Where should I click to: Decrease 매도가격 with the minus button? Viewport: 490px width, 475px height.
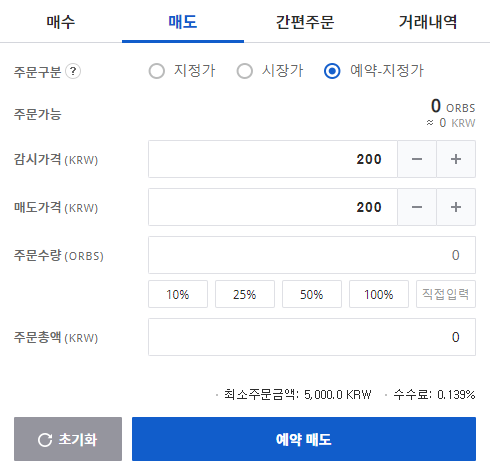417,207
